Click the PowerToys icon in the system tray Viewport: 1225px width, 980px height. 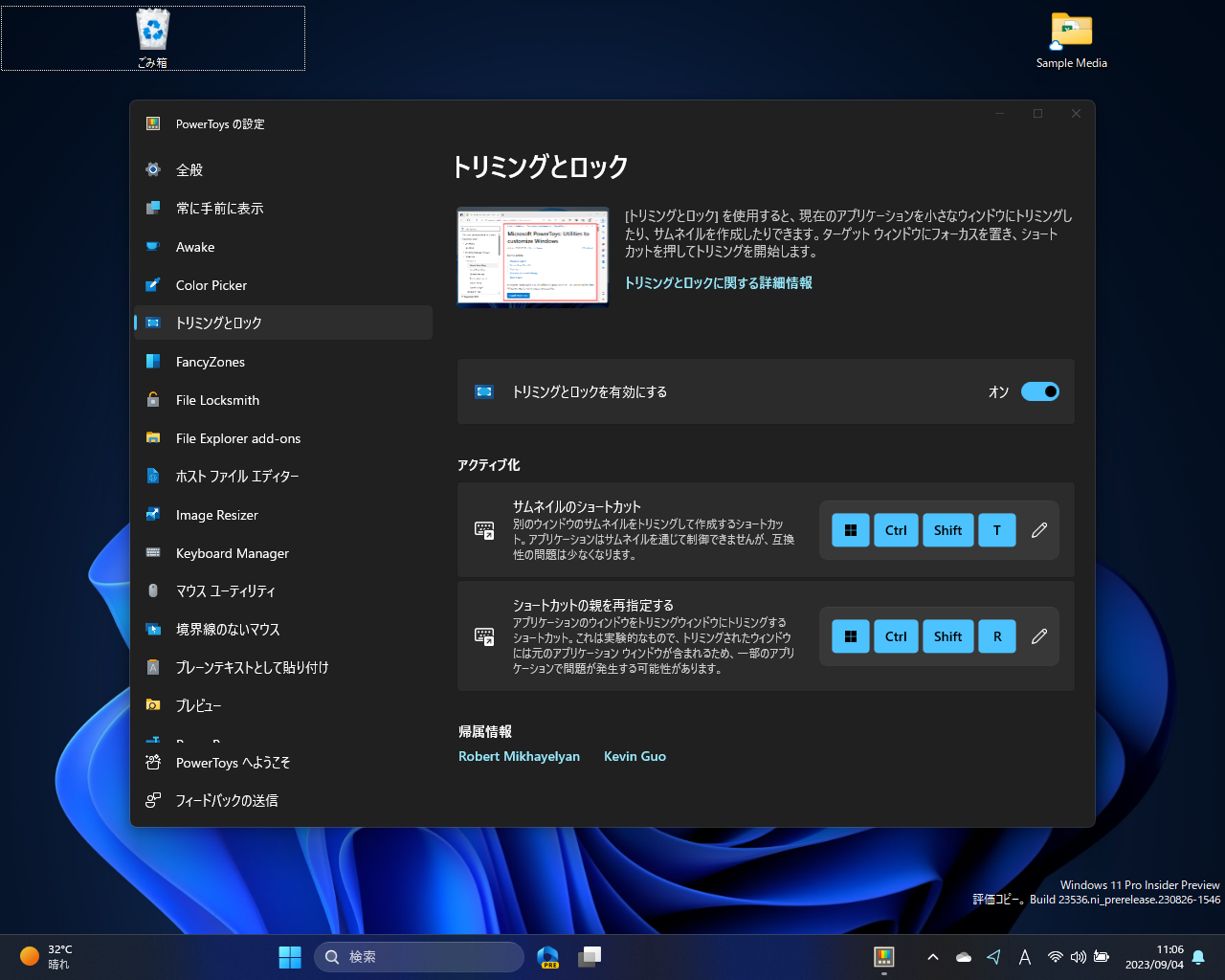tap(882, 956)
